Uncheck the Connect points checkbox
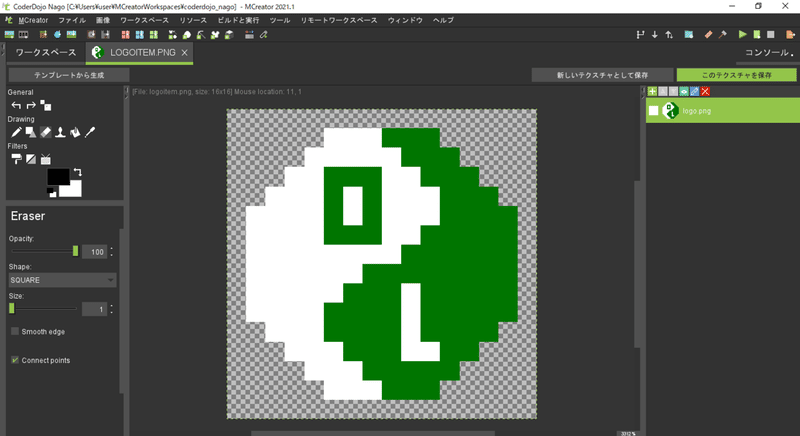This screenshot has height=436, width=800. pos(15,360)
